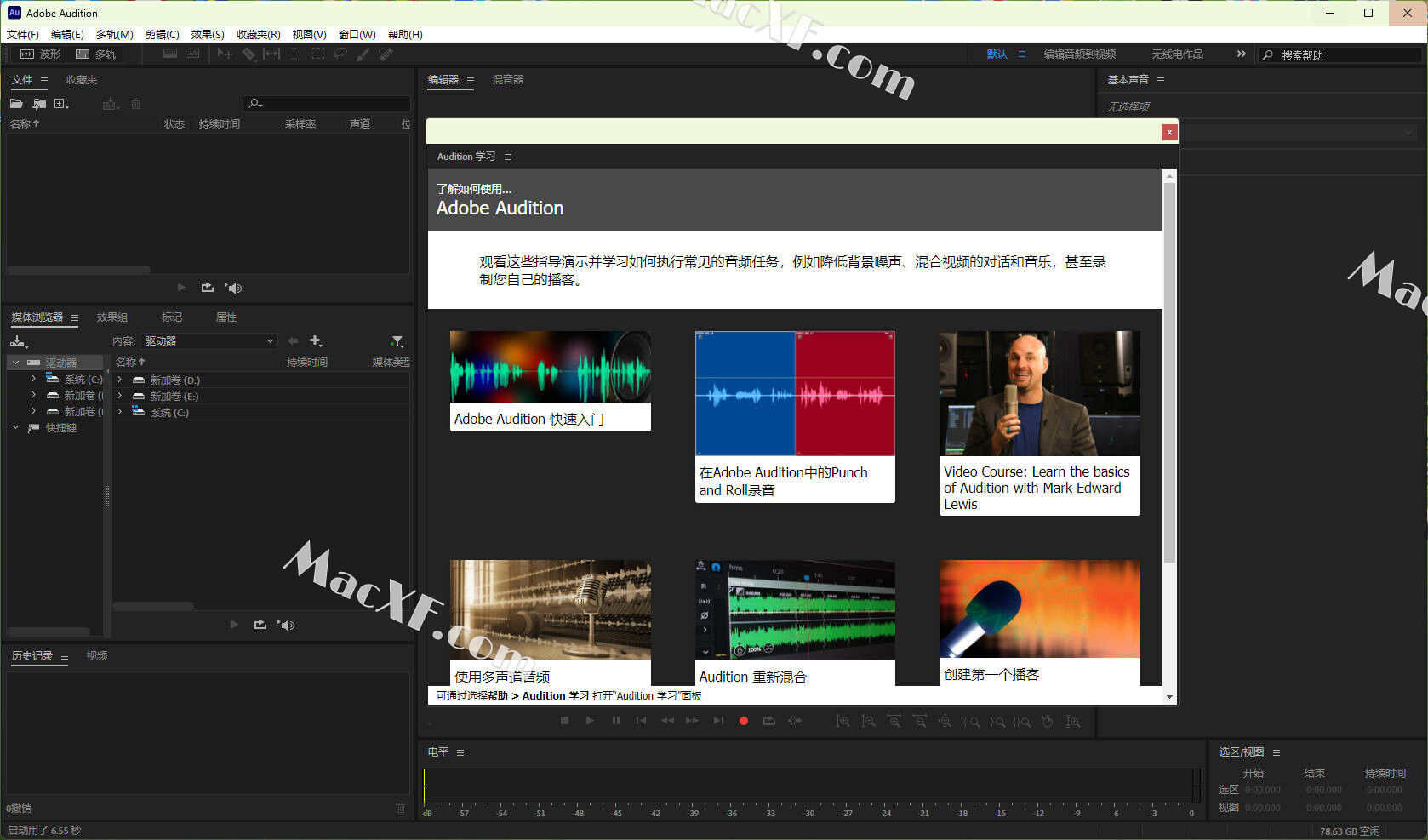1428x840 pixels.
Task: Switch to the 混音器 tab
Action: click(508, 80)
